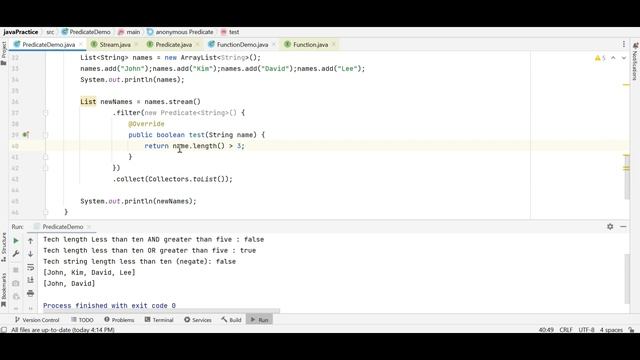Image resolution: width=640 pixels, height=360 pixels.
Task: Click the warnings indicator in editor
Action: (600, 58)
